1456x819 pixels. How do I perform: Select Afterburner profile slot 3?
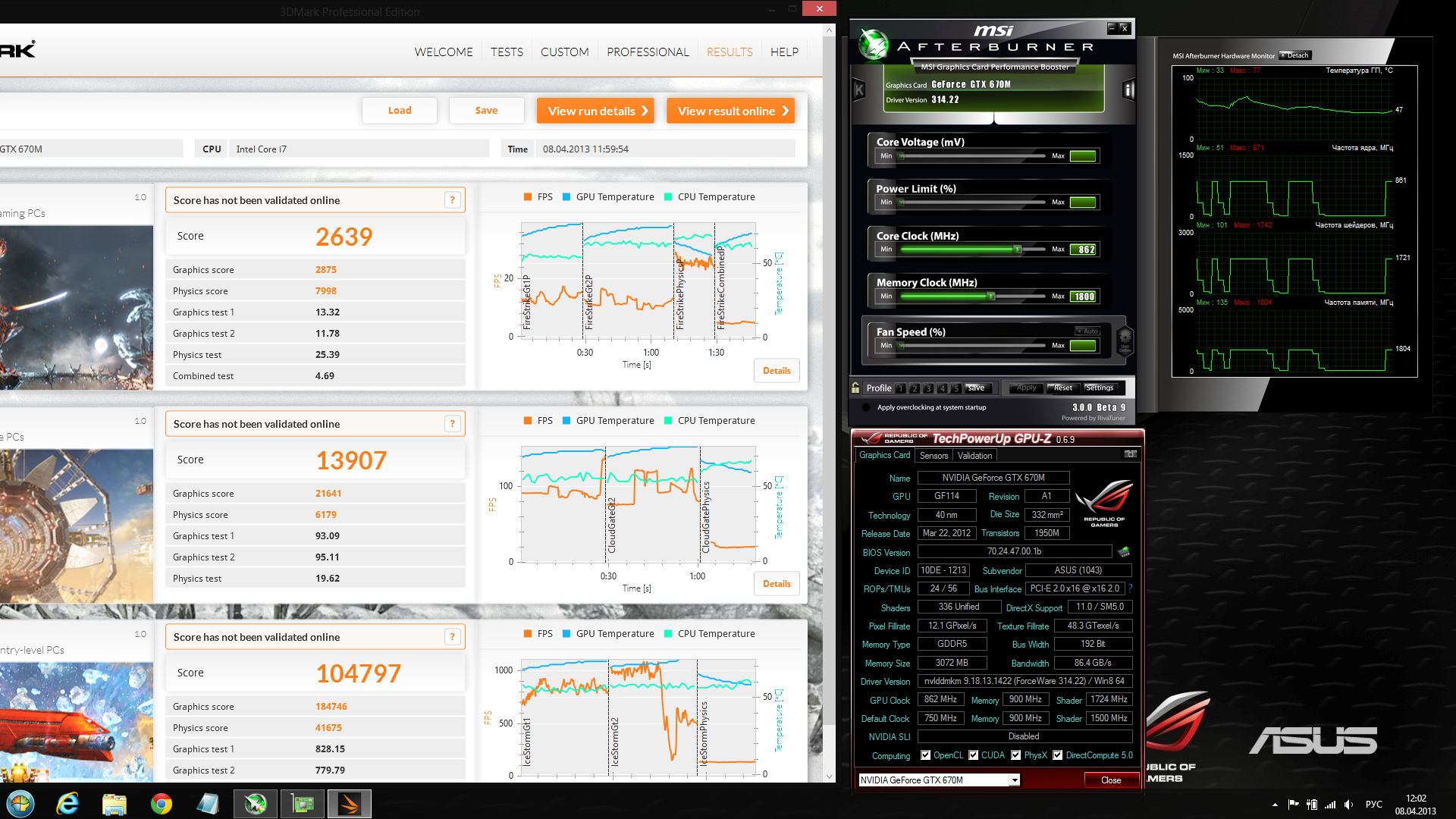[x=928, y=388]
